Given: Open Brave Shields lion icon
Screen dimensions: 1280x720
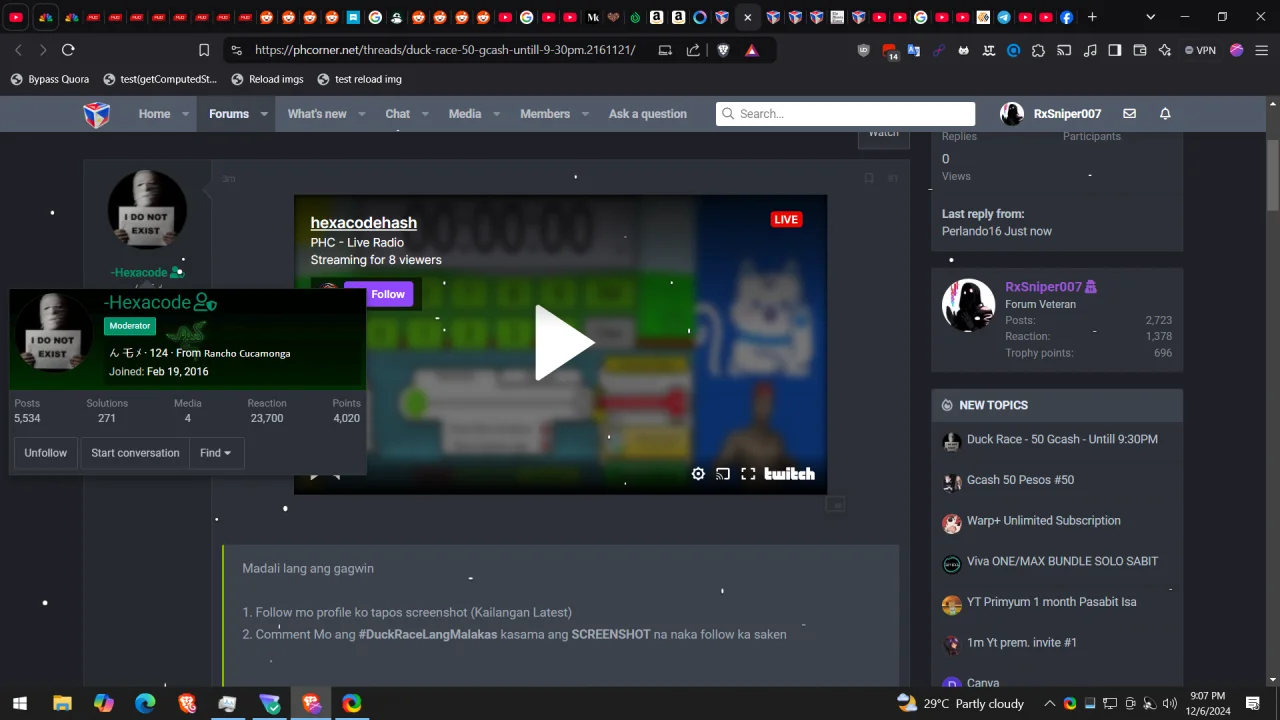Looking at the screenshot, I should point(723,50).
